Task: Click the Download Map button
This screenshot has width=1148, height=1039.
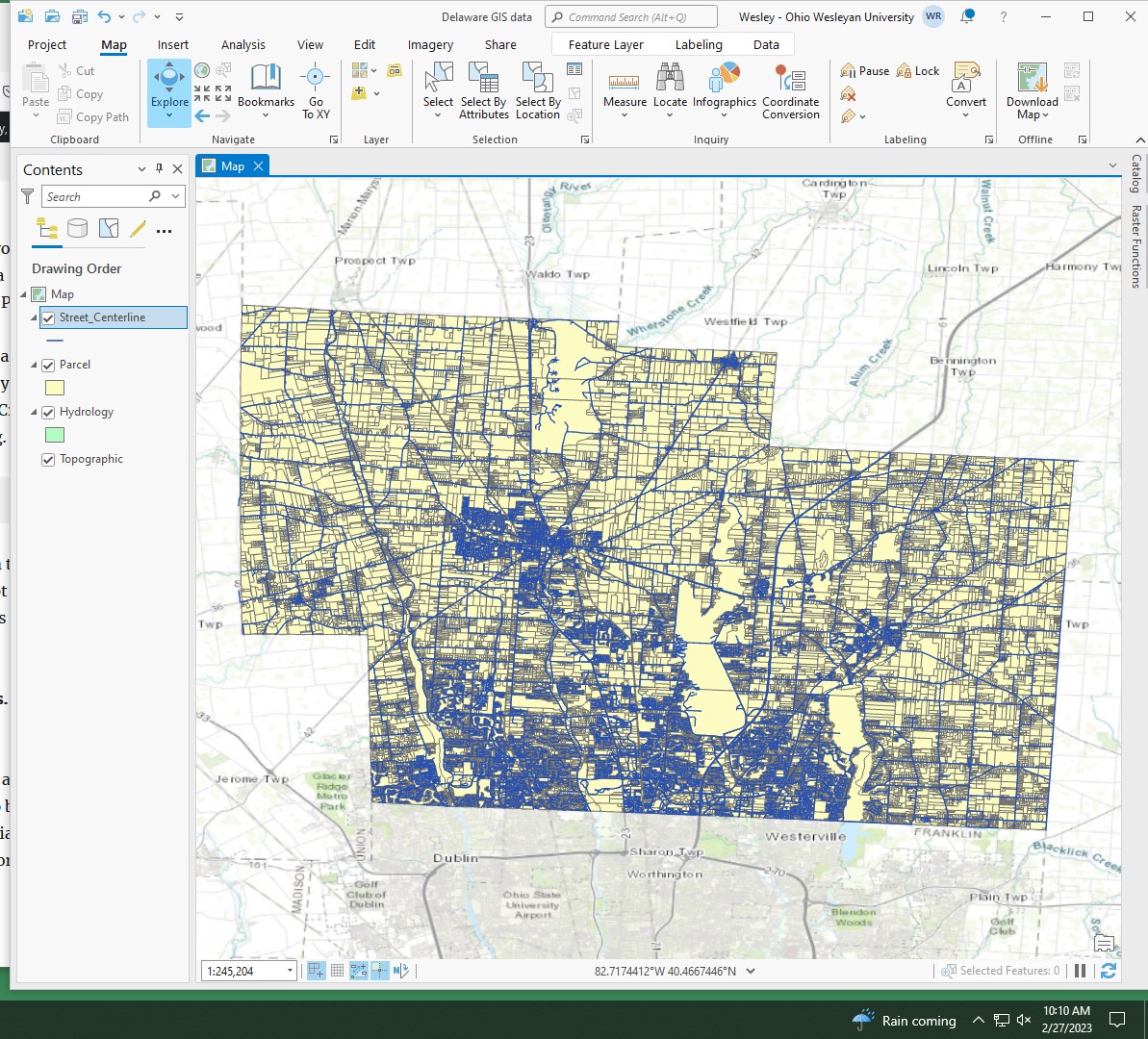Action: pyautogui.click(x=1031, y=87)
